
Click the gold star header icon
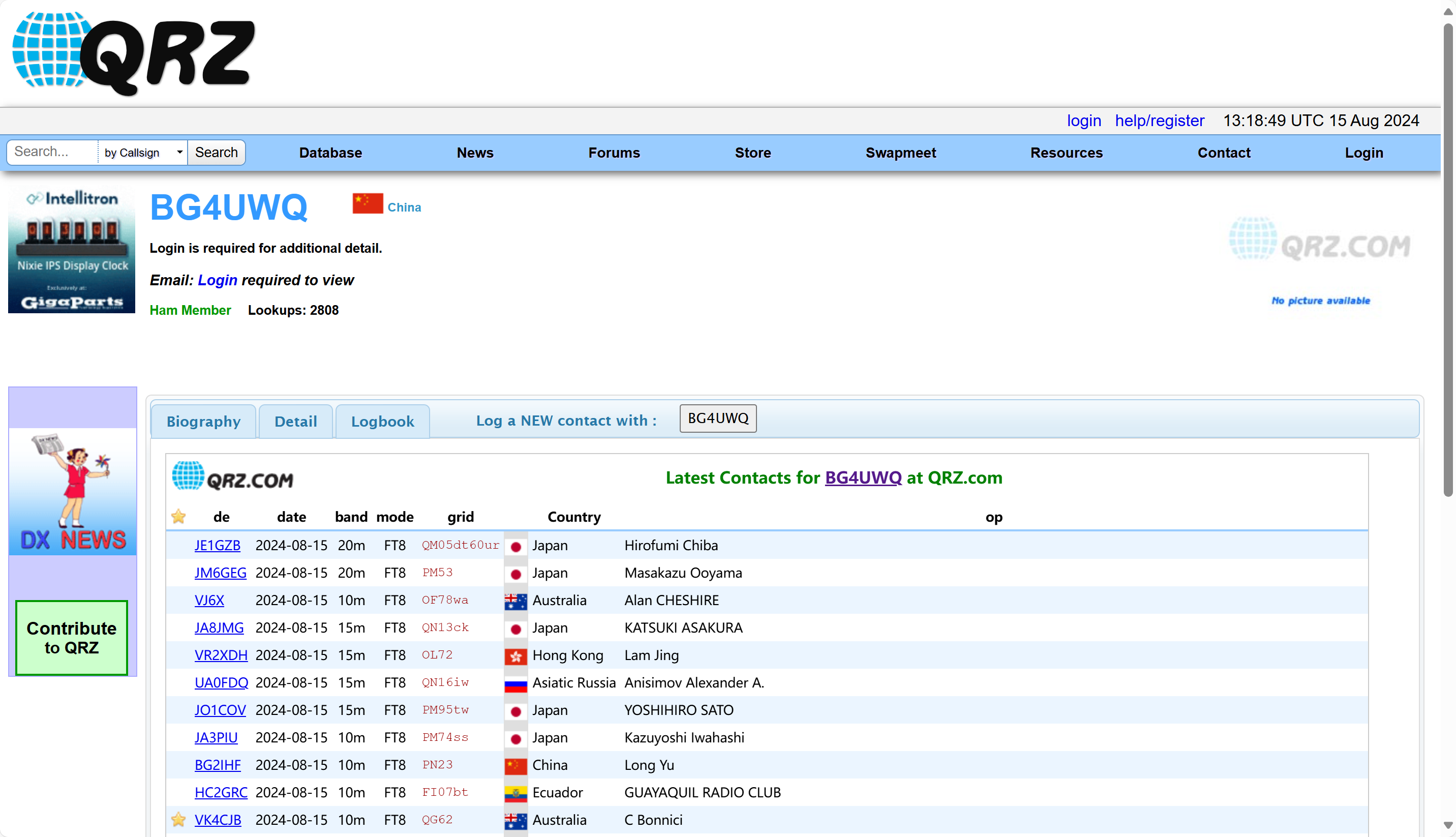click(179, 516)
